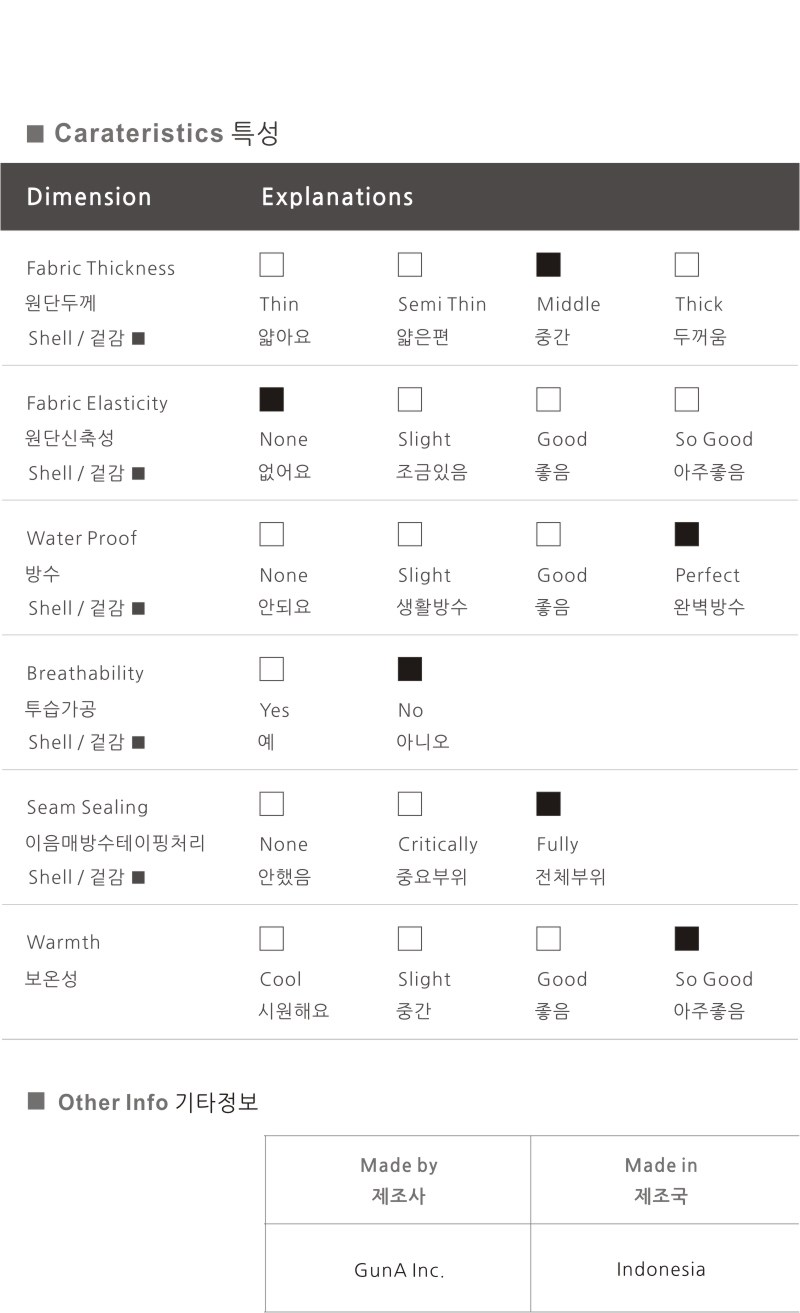
Task: Check the Critically seam sealing box
Action: point(410,804)
